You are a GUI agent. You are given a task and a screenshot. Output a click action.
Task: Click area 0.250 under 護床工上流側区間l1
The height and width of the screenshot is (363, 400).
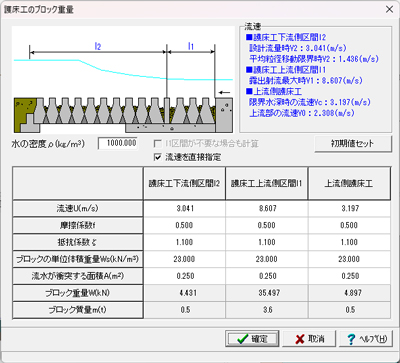(x=267, y=276)
